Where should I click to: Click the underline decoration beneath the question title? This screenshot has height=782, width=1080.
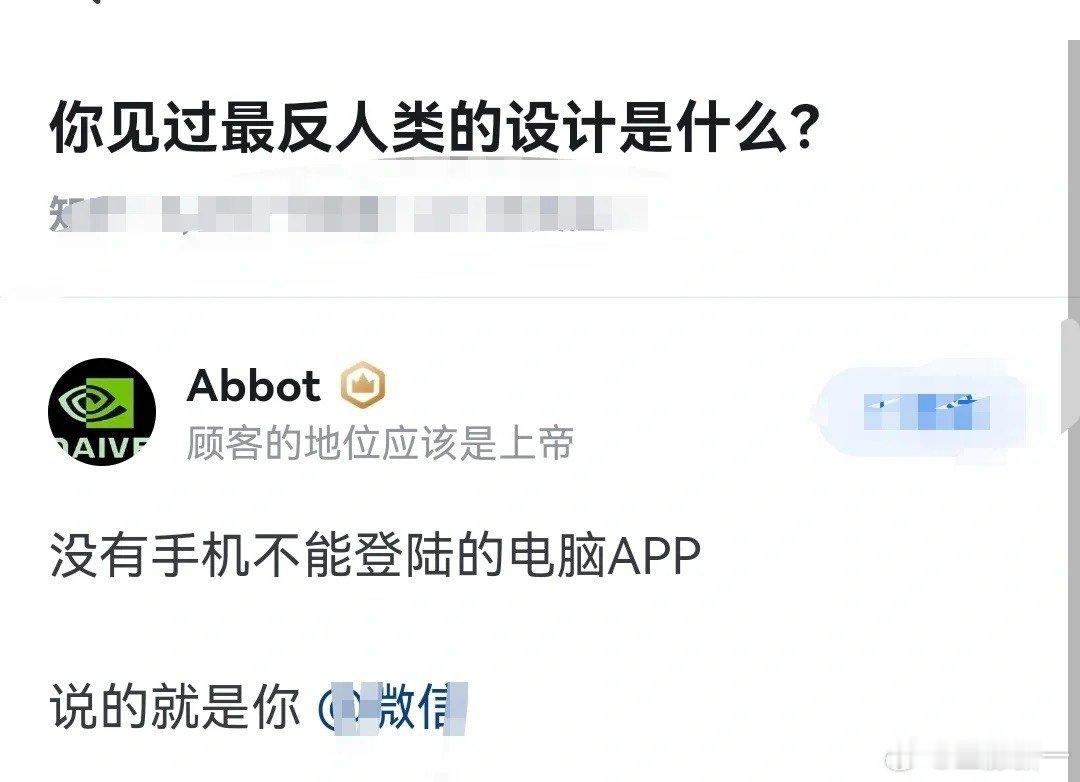coord(475,160)
